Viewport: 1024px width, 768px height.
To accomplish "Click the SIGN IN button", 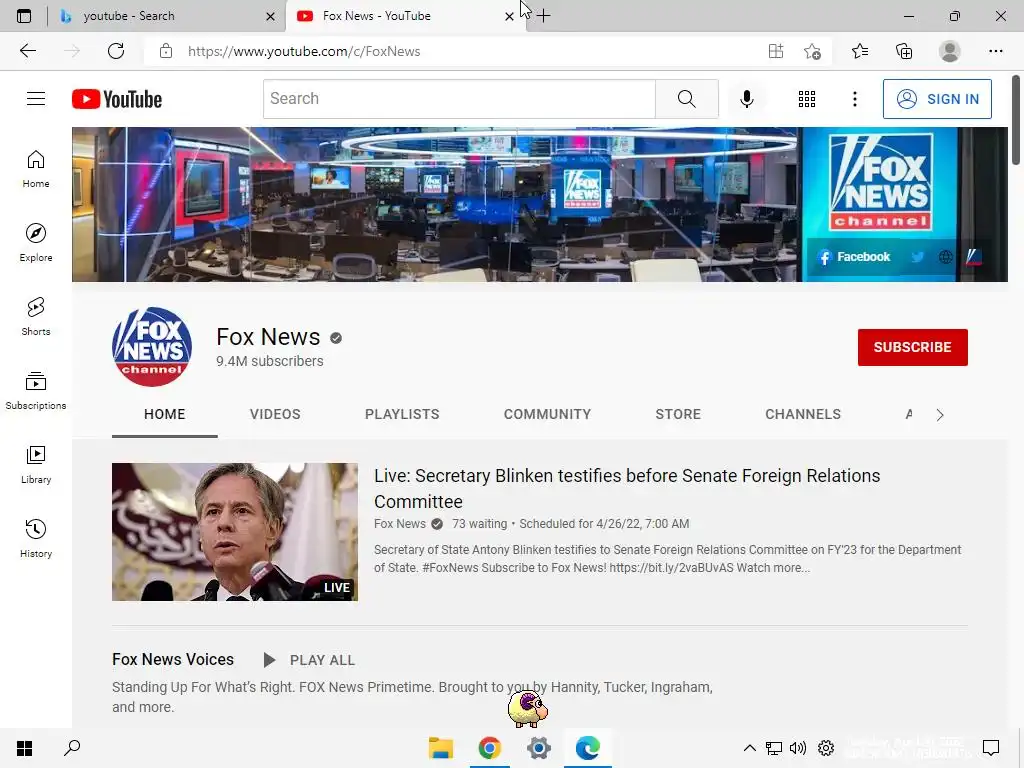I will tap(937, 99).
